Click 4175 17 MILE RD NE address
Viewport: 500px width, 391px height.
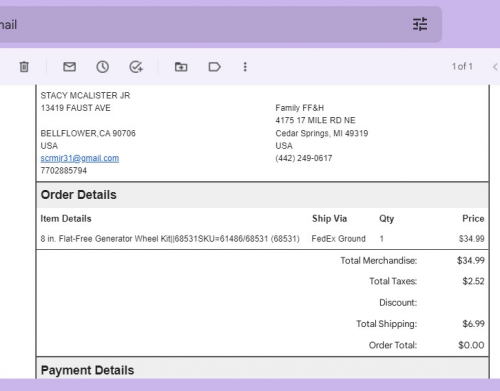coord(315,120)
